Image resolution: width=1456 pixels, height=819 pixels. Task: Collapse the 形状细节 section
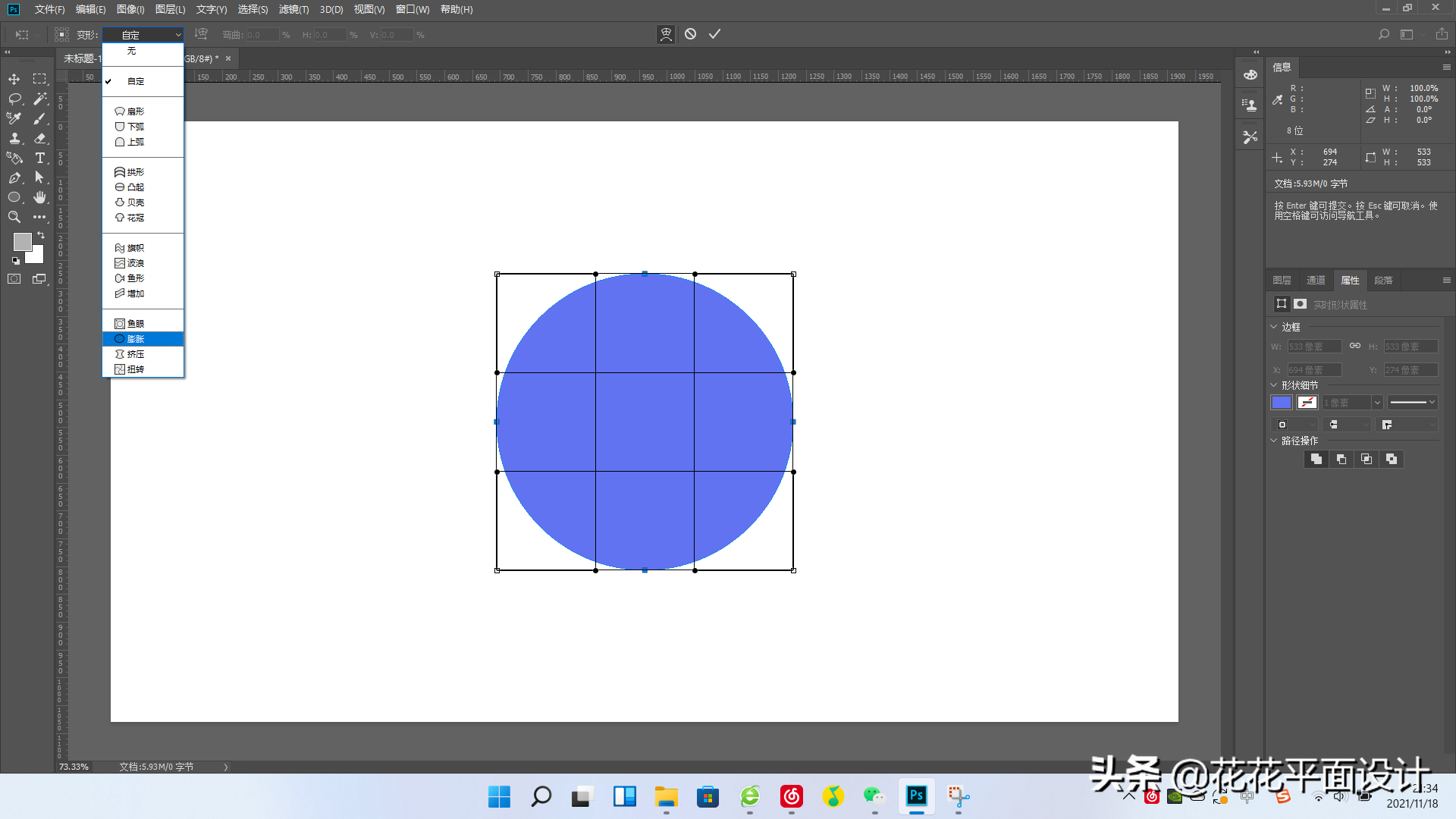click(x=1274, y=385)
